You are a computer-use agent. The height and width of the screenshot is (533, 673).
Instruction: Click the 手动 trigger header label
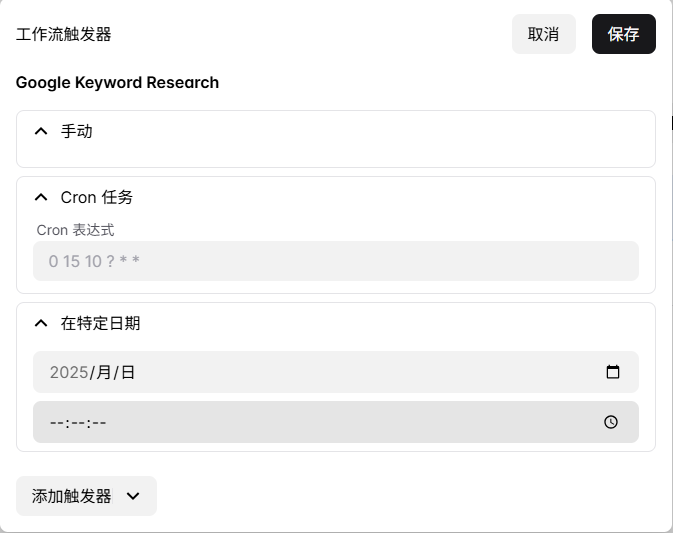coord(77,131)
